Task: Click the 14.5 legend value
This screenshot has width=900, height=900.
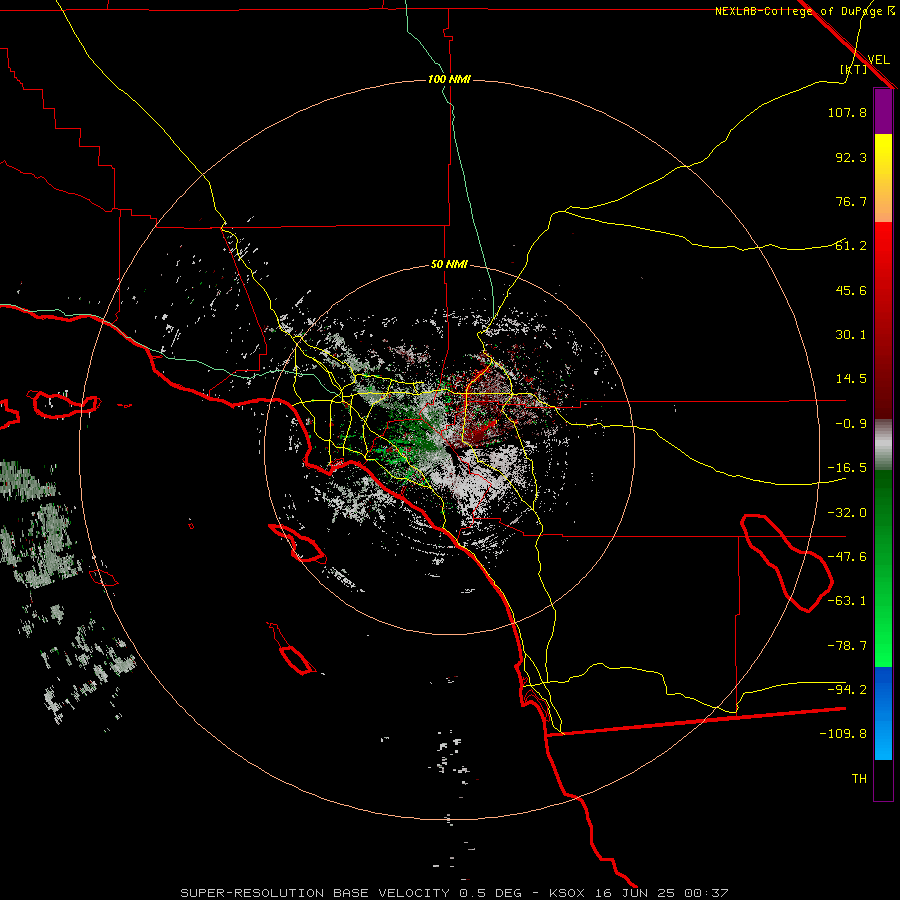Action: (x=851, y=379)
